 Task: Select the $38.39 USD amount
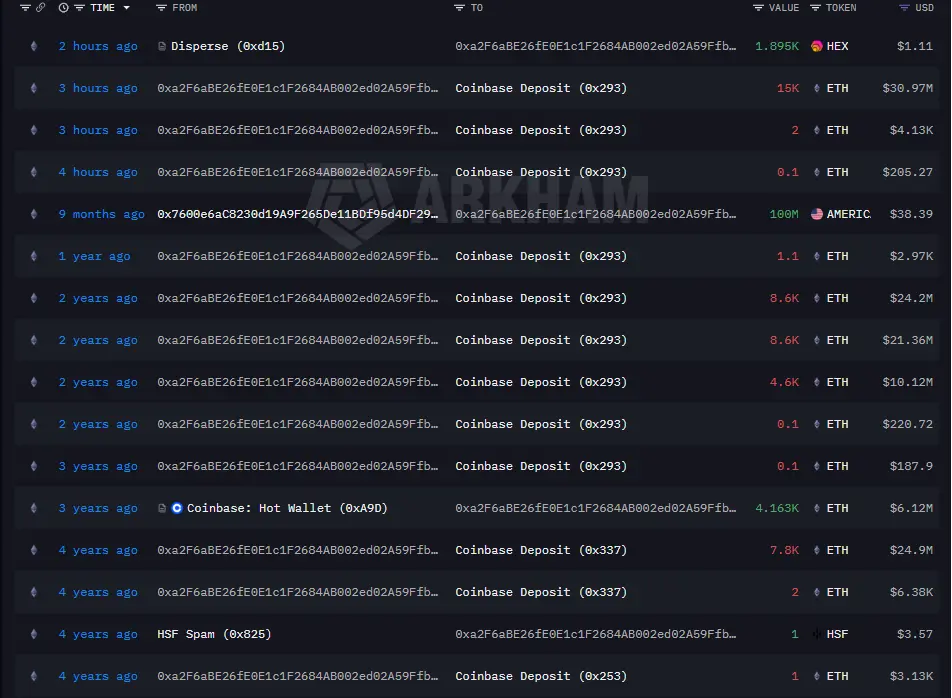coord(911,214)
